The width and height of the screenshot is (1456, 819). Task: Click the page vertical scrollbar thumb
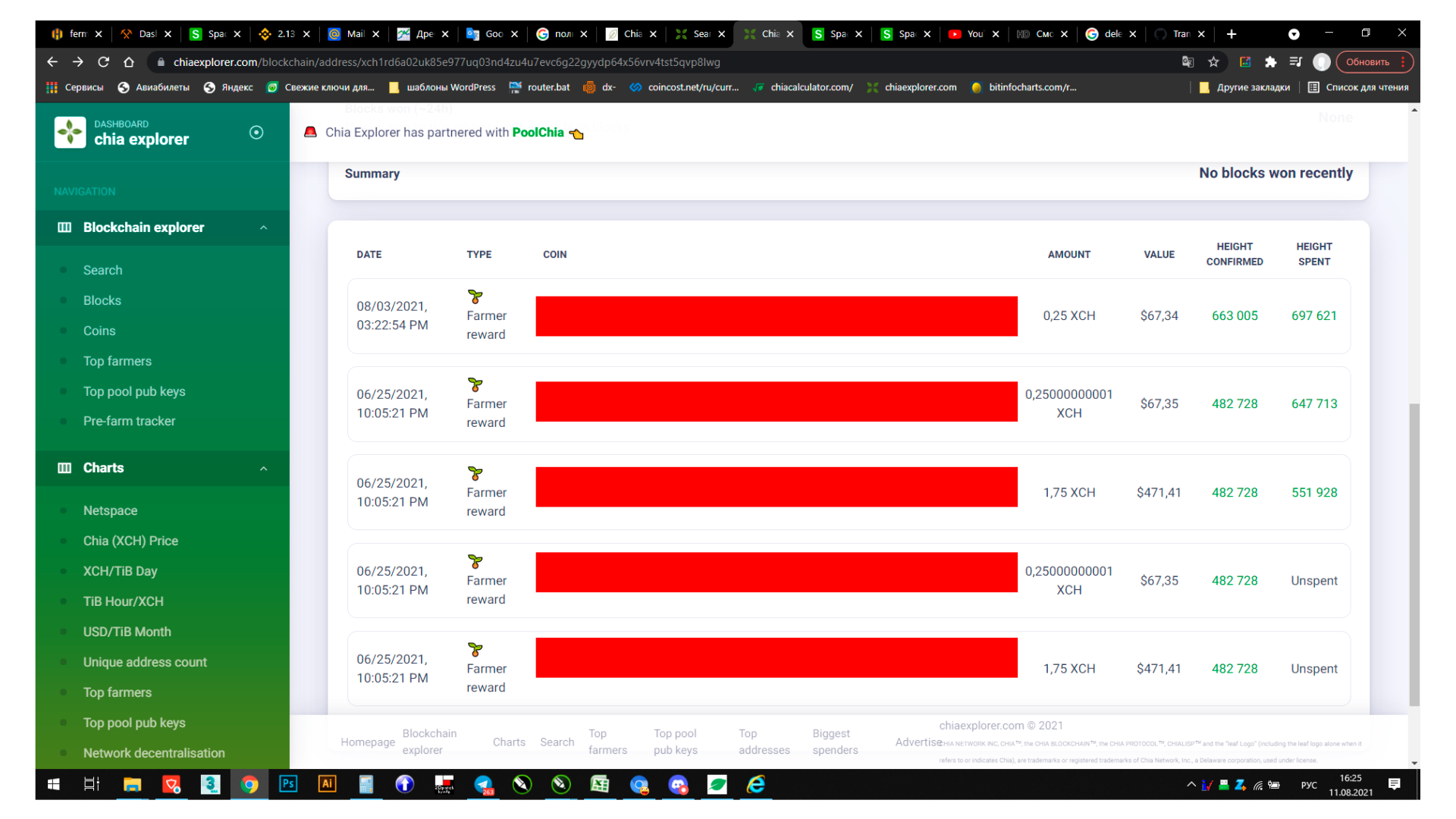click(x=1414, y=554)
